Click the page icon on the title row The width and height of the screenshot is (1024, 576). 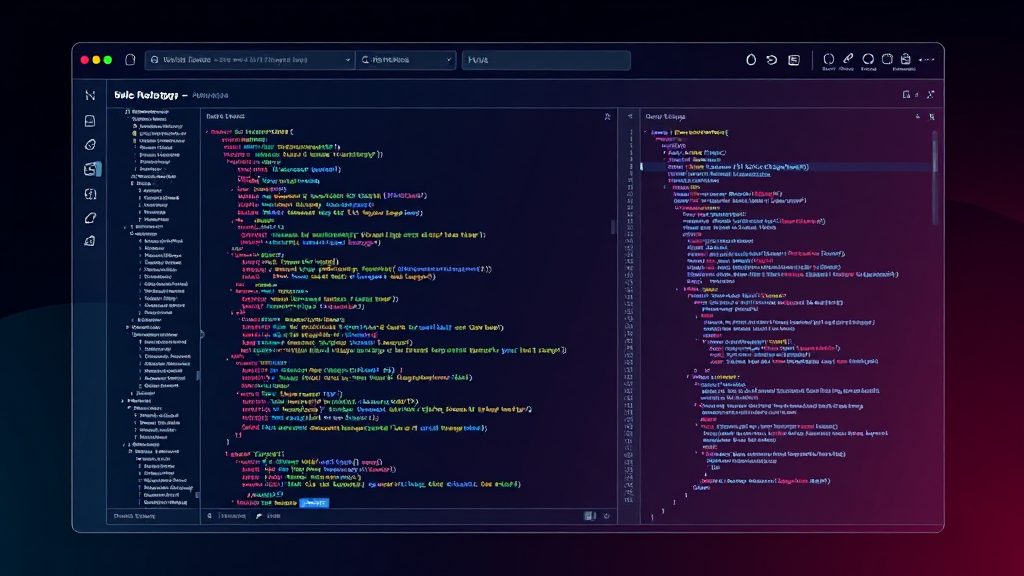[x=906, y=95]
